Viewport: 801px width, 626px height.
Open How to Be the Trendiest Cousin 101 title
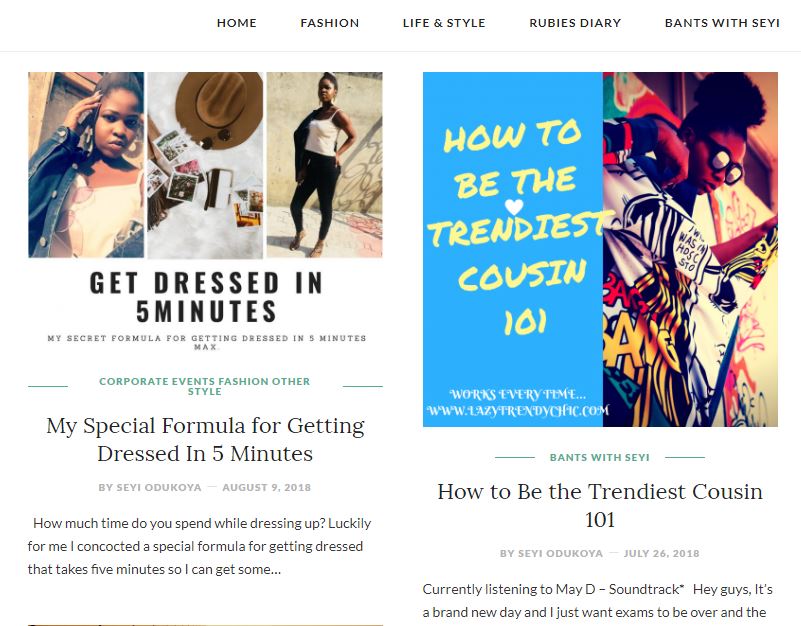[600, 505]
